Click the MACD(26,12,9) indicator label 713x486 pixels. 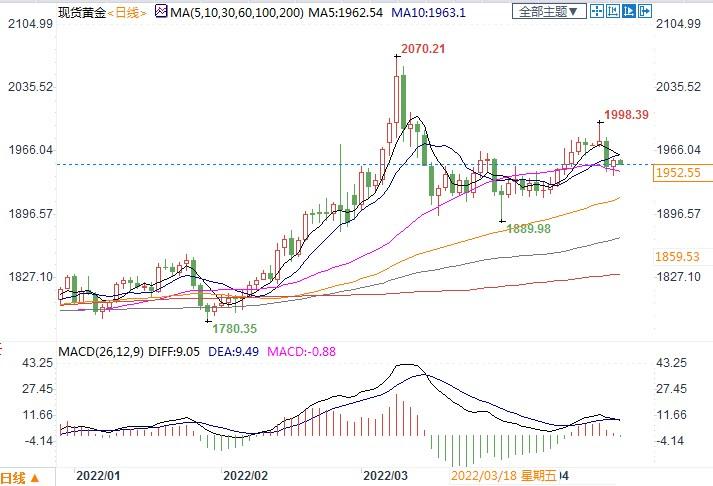101,352
